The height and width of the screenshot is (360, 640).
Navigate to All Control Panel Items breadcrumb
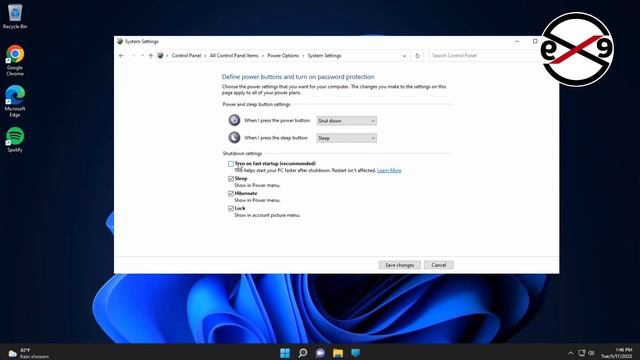point(234,56)
